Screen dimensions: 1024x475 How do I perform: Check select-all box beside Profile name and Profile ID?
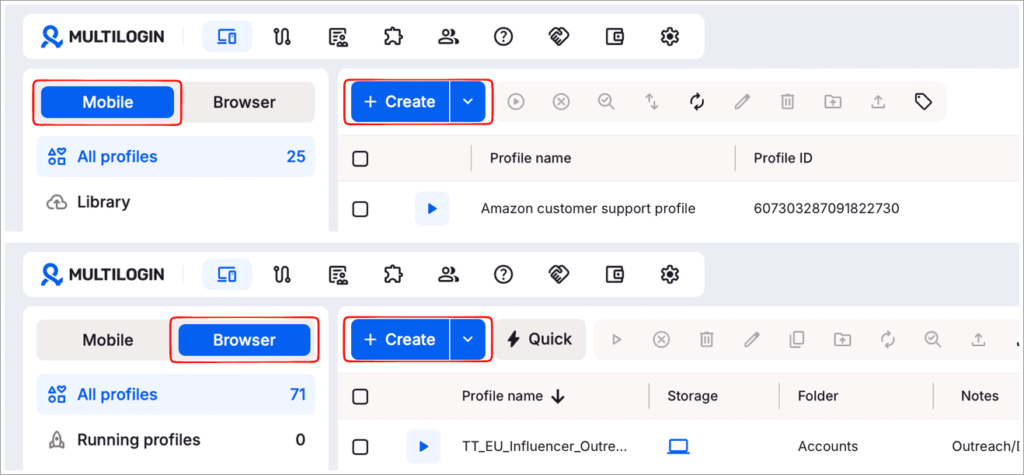(360, 158)
